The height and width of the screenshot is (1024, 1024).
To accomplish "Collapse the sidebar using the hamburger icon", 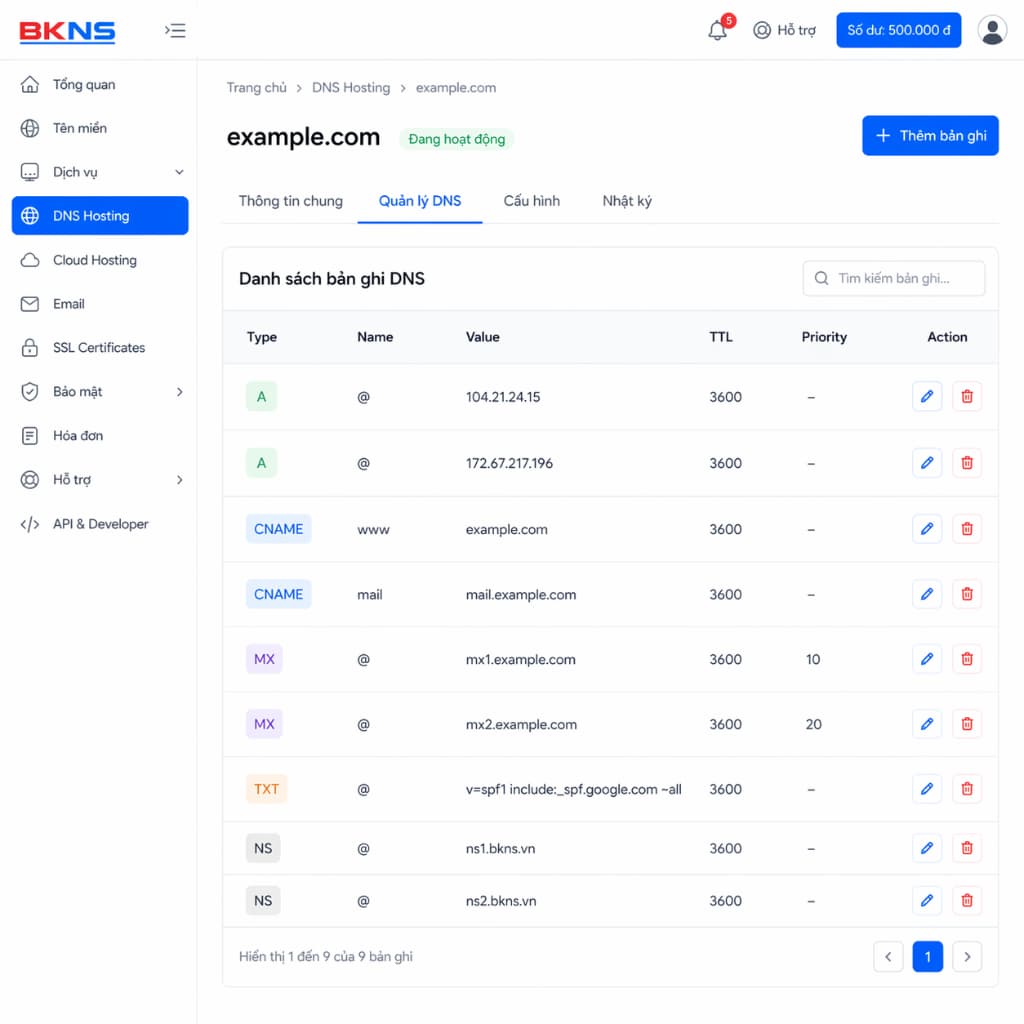I will (x=175, y=30).
